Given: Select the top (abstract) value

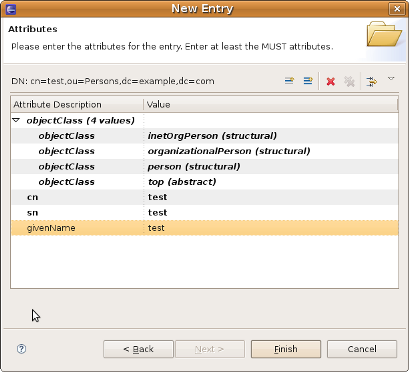Looking at the screenshot, I should (182, 182).
